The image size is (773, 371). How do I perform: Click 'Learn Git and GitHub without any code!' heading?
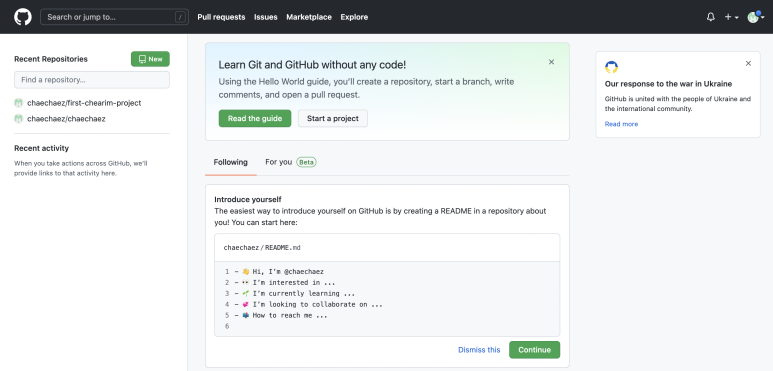click(x=313, y=65)
